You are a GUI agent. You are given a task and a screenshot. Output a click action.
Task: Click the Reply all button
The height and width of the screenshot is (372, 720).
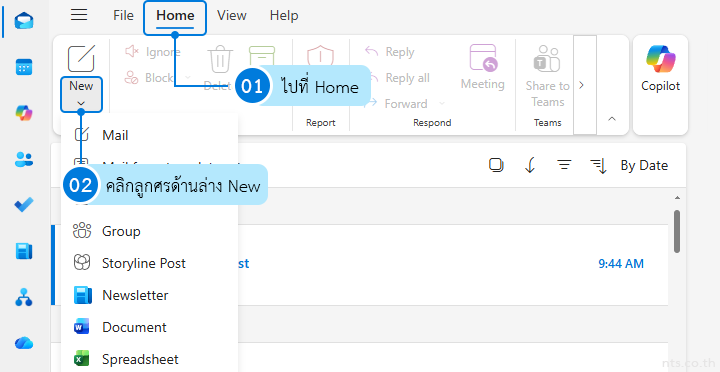398,78
